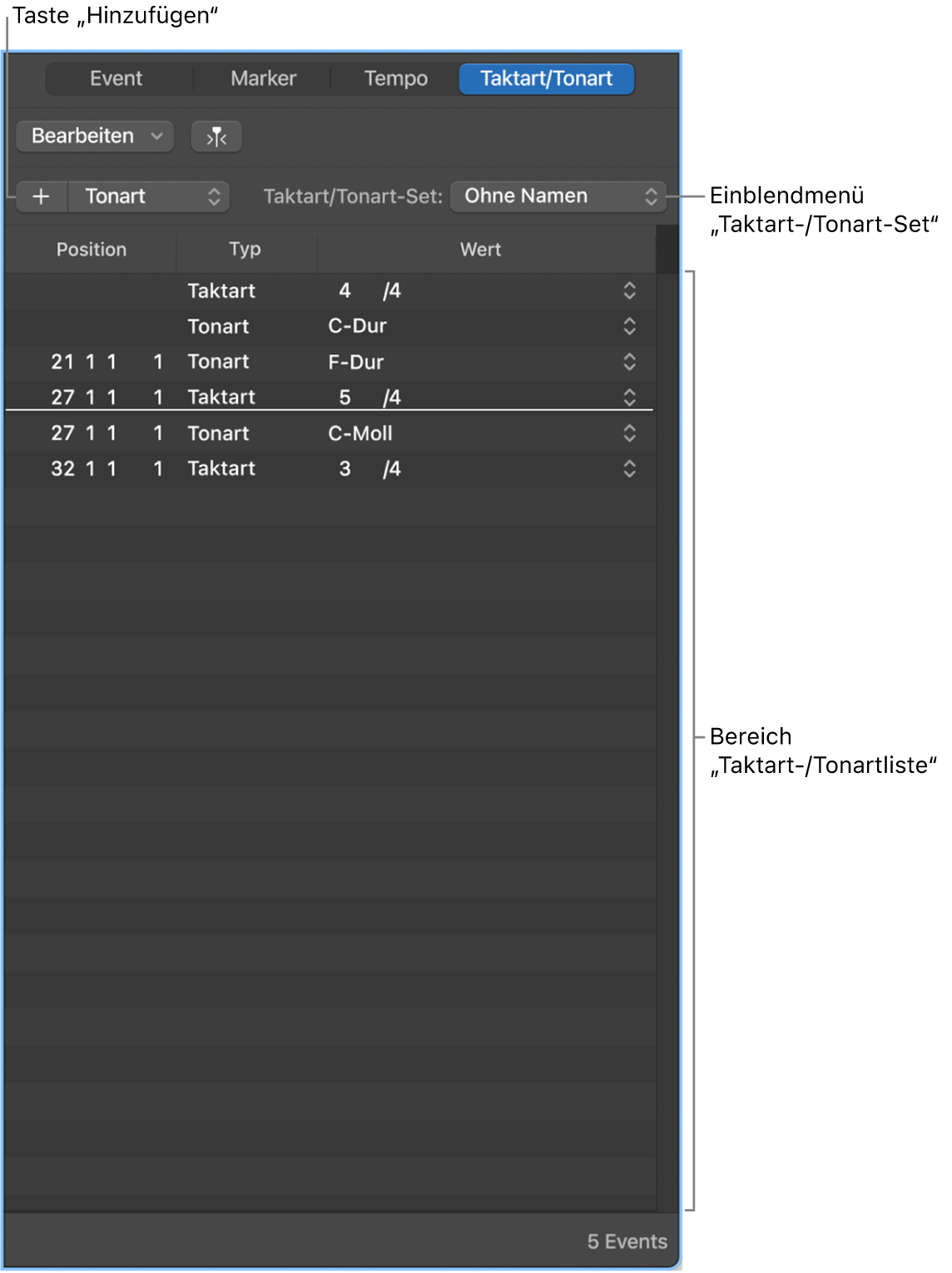Click stepper arrows on the 3/4 Taktart row
This screenshot has width=952, height=1273.
(629, 469)
